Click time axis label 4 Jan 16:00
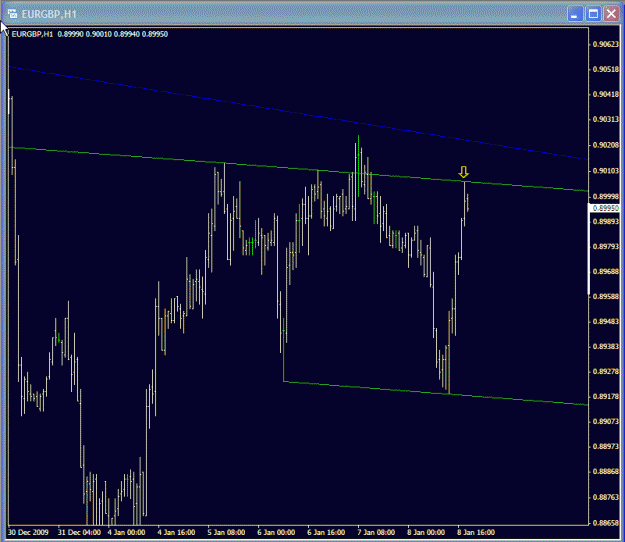 click(x=176, y=532)
